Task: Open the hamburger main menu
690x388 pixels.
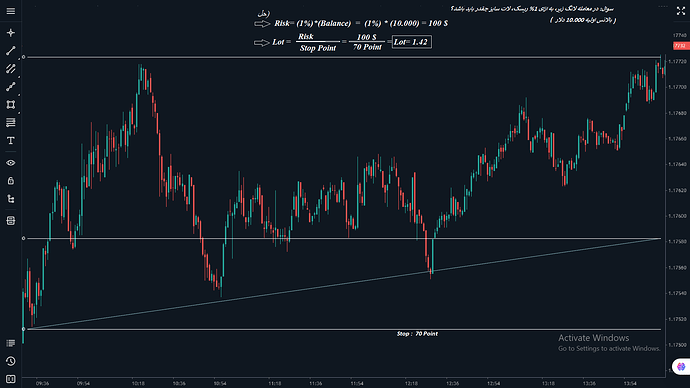Action: (11, 11)
